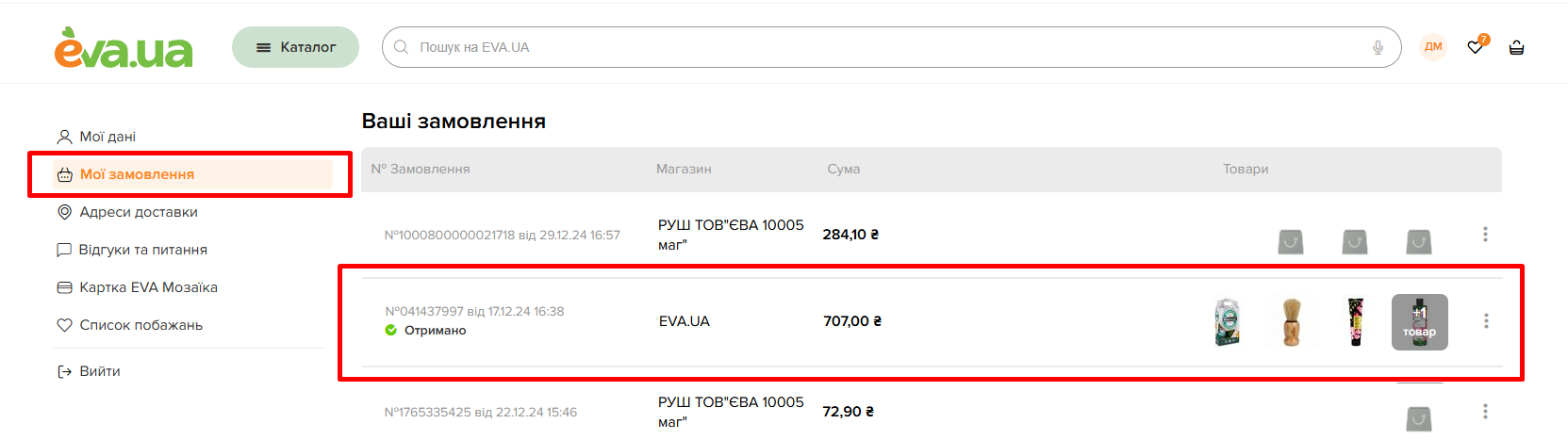Screen dimensions: 1568x440
Task: Open Список побажань in sidebar
Action: (140, 325)
